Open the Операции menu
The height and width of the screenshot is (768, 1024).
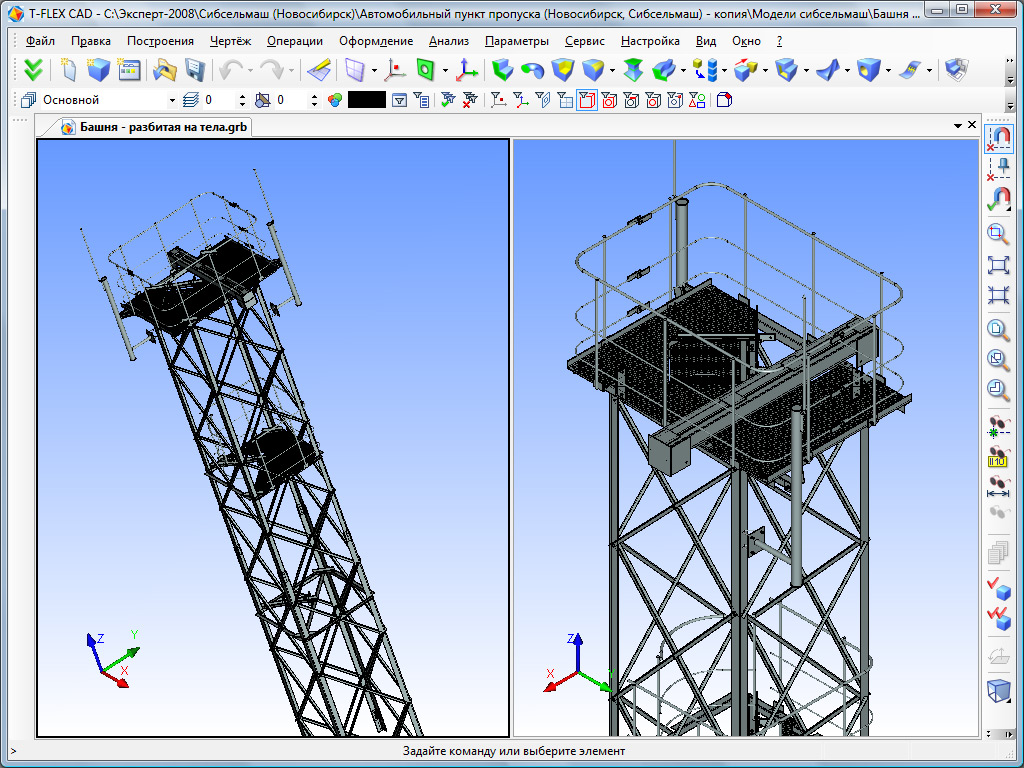click(x=295, y=41)
